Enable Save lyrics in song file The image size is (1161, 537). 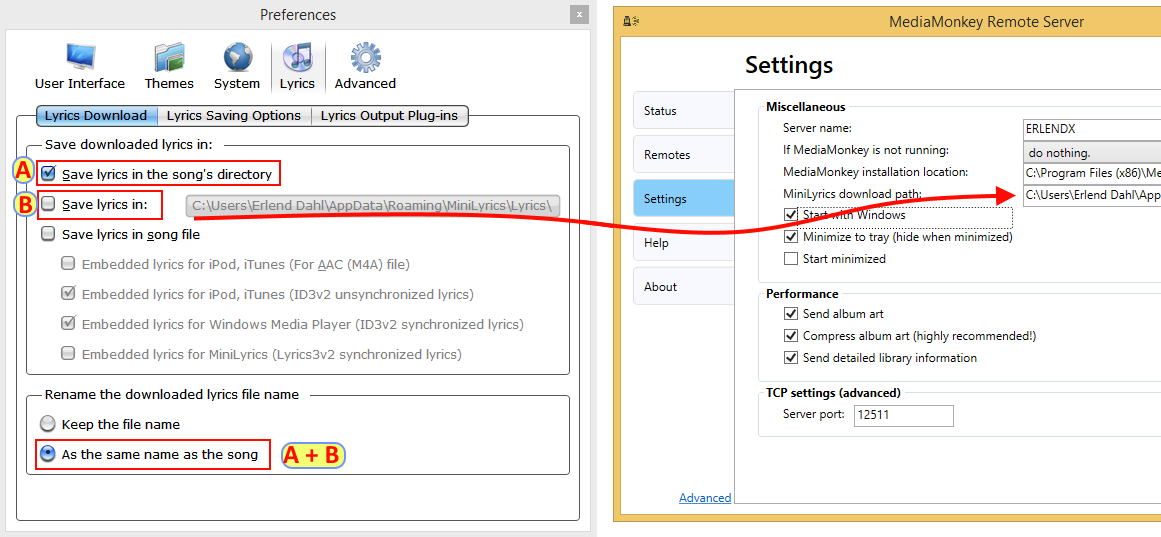(48, 234)
